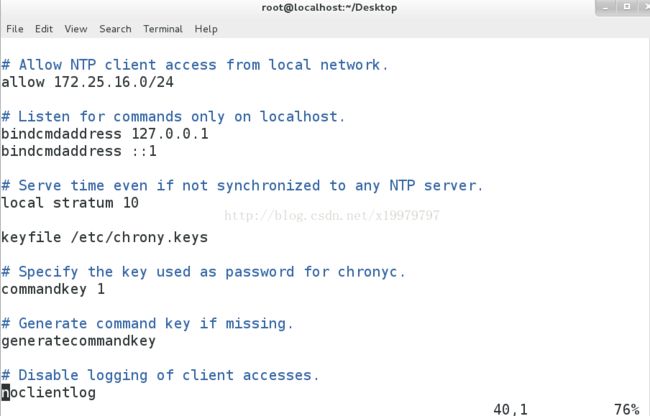
Task: Open the Edit menu
Action: tap(44, 29)
